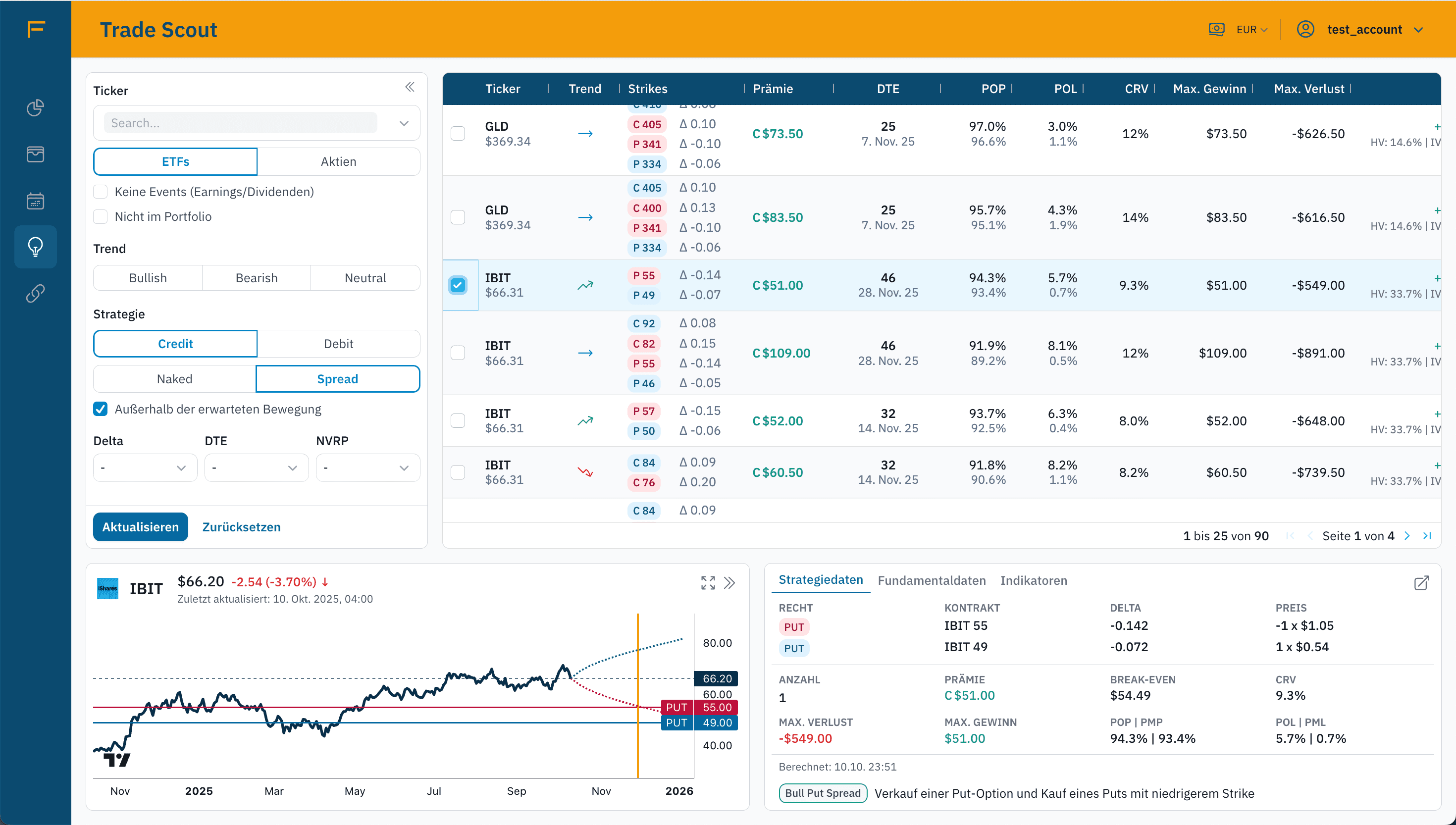Switch to Fundamentaldaten tab
This screenshot has height=825, width=1456.
tap(932, 580)
